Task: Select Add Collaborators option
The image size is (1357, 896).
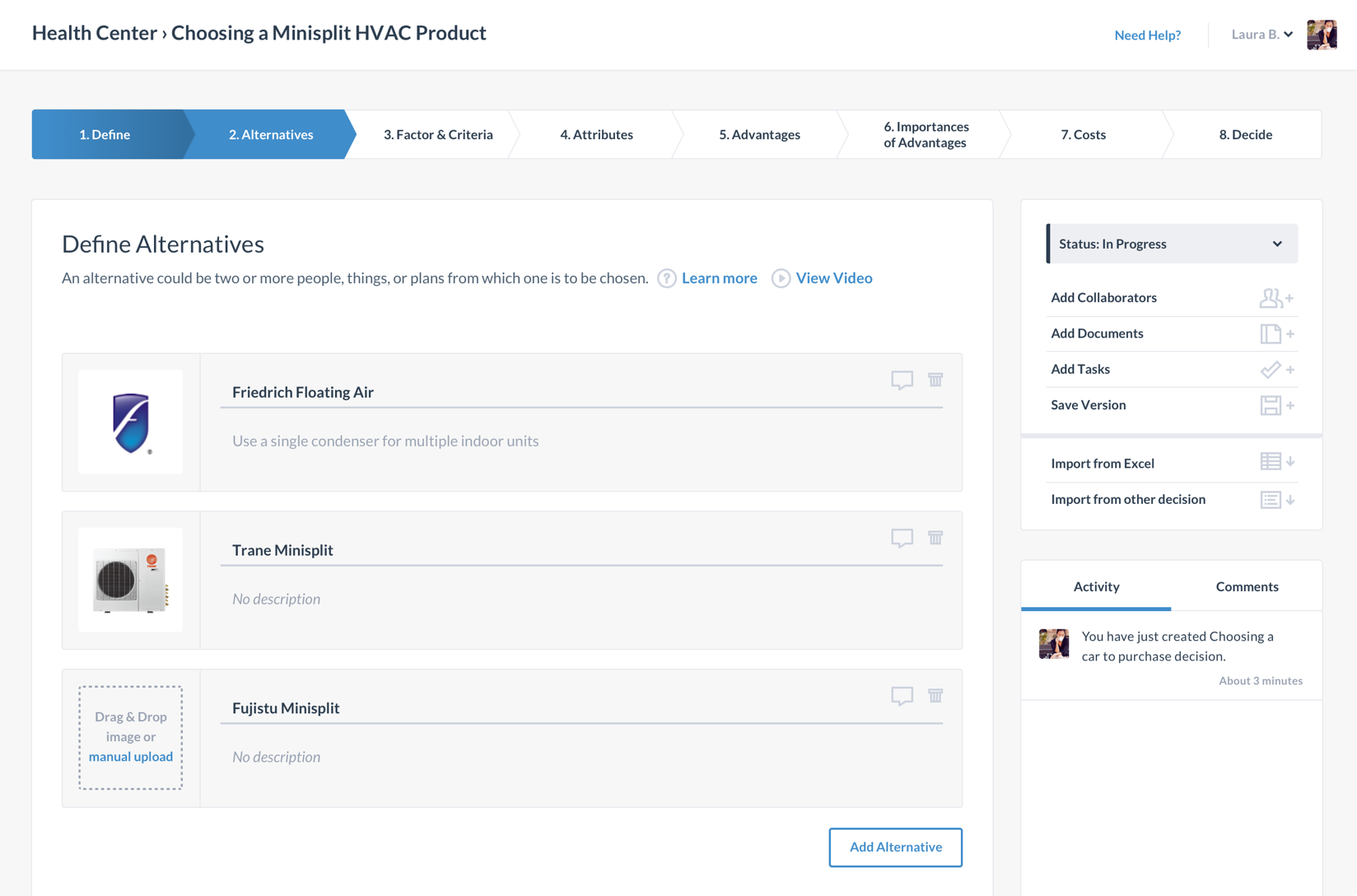Action: [x=1172, y=298]
